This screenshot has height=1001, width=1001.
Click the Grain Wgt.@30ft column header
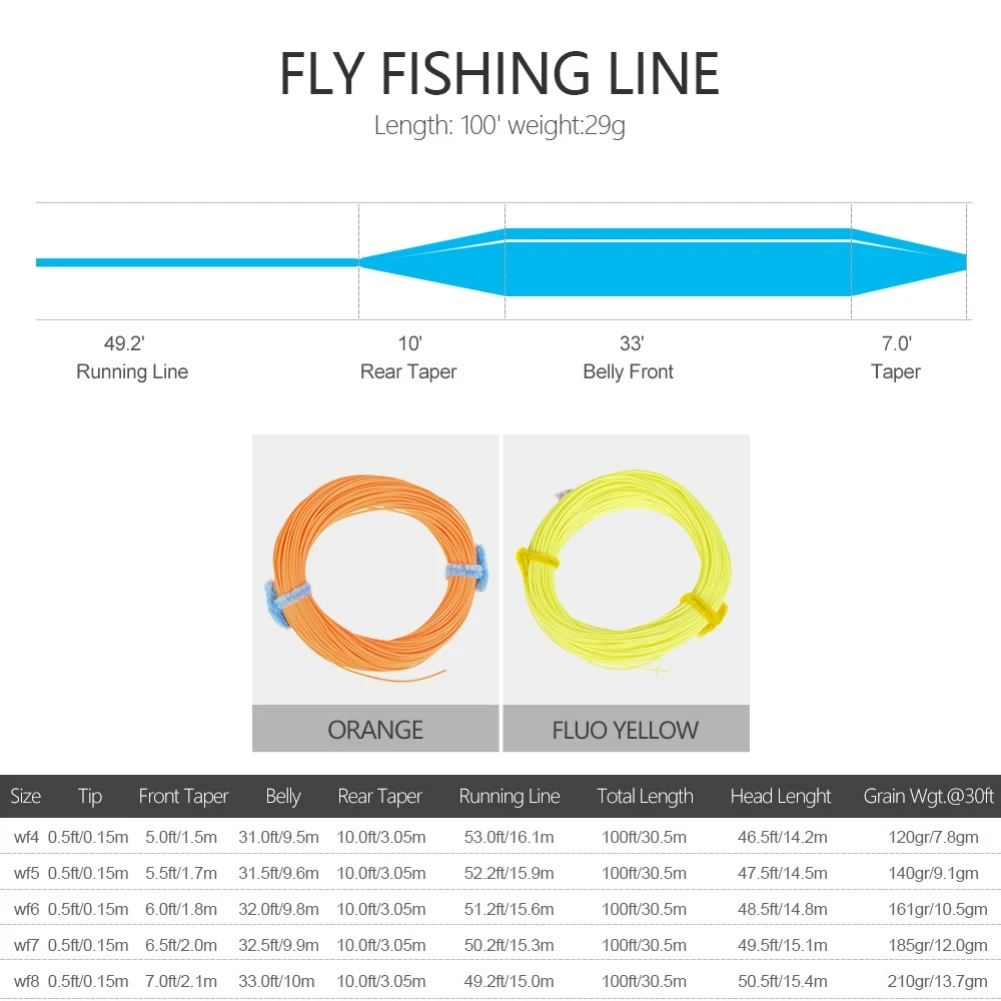[x=928, y=796]
